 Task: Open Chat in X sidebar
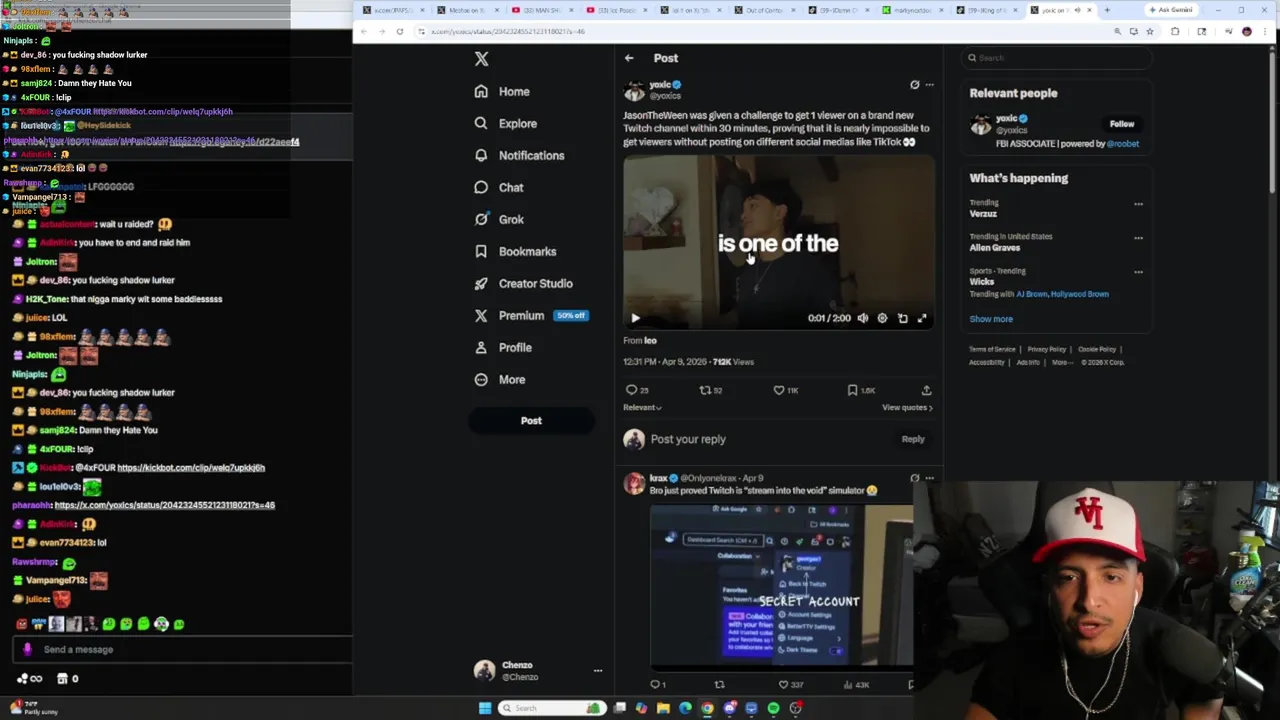[498, 187]
